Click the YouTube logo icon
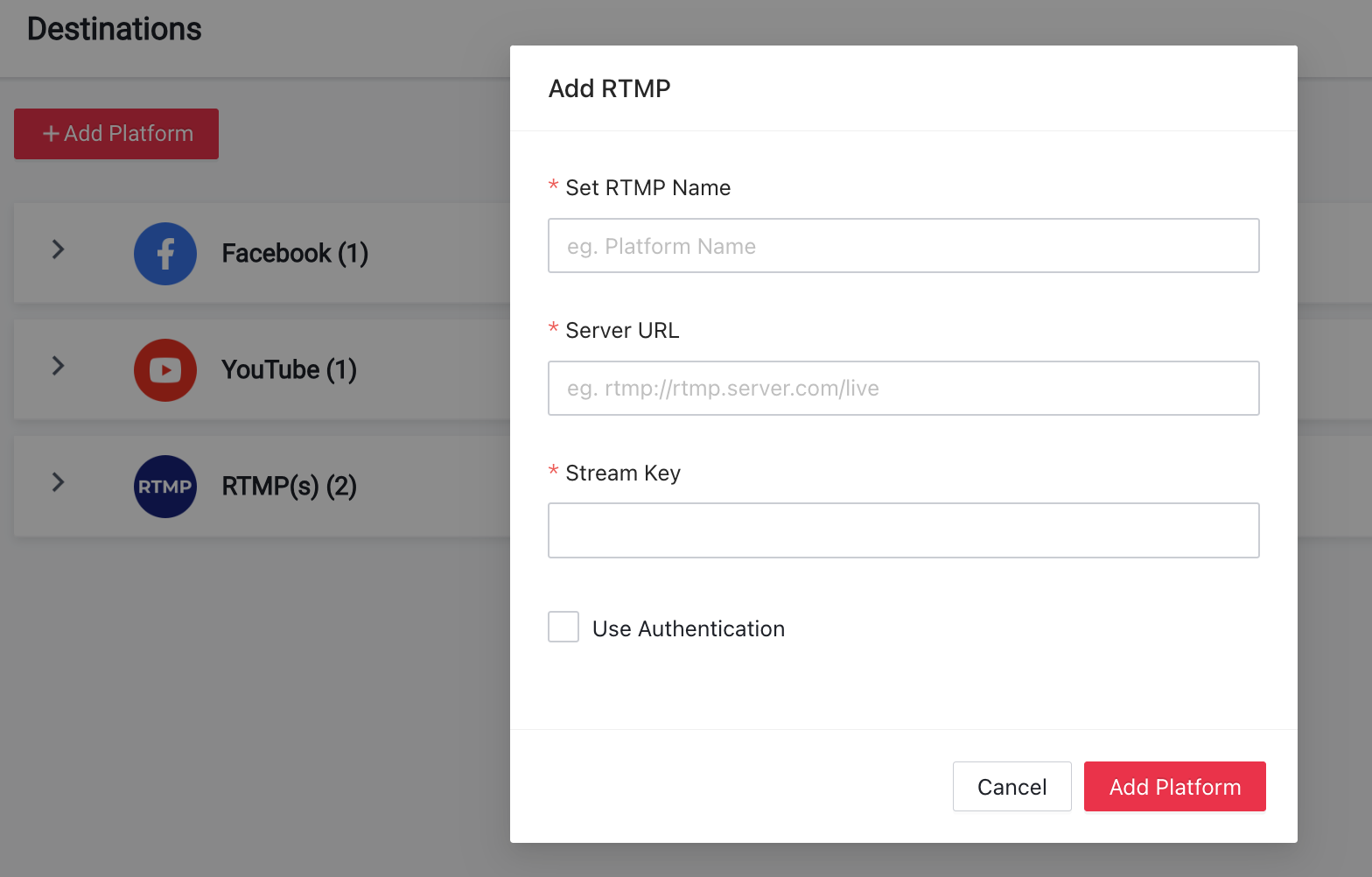Viewport: 1372px width, 877px height. 165,370
